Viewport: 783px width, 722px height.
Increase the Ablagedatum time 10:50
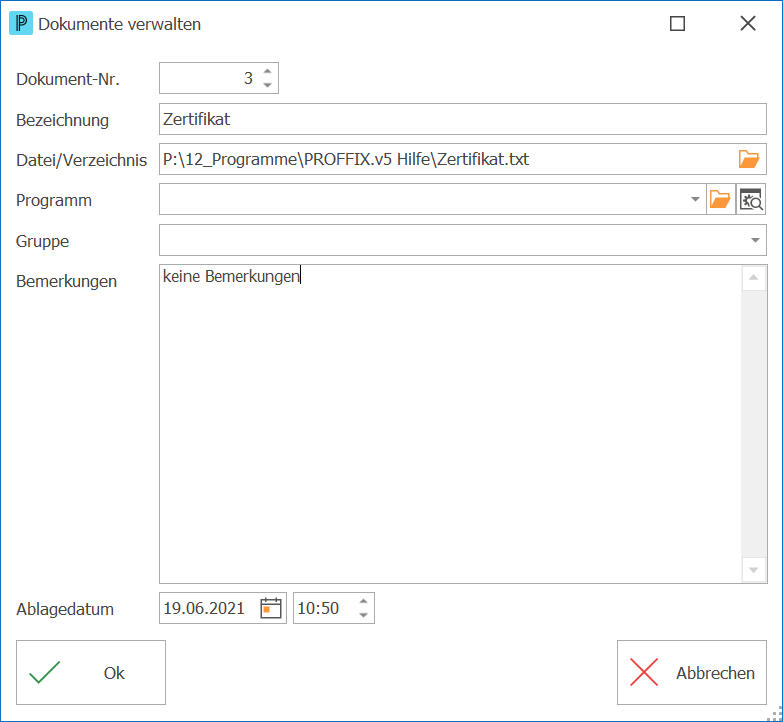pos(364,601)
